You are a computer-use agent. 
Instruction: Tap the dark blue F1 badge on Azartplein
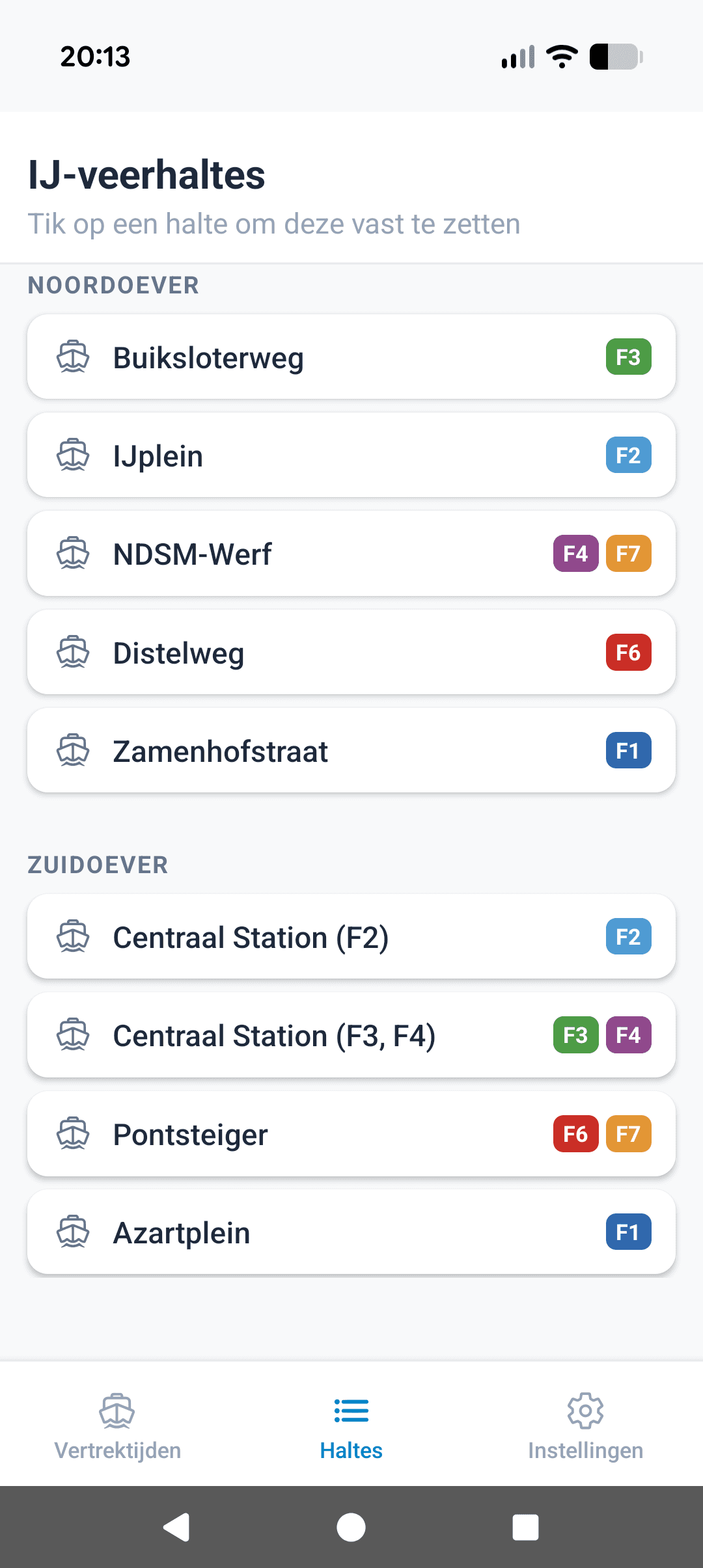[628, 1232]
